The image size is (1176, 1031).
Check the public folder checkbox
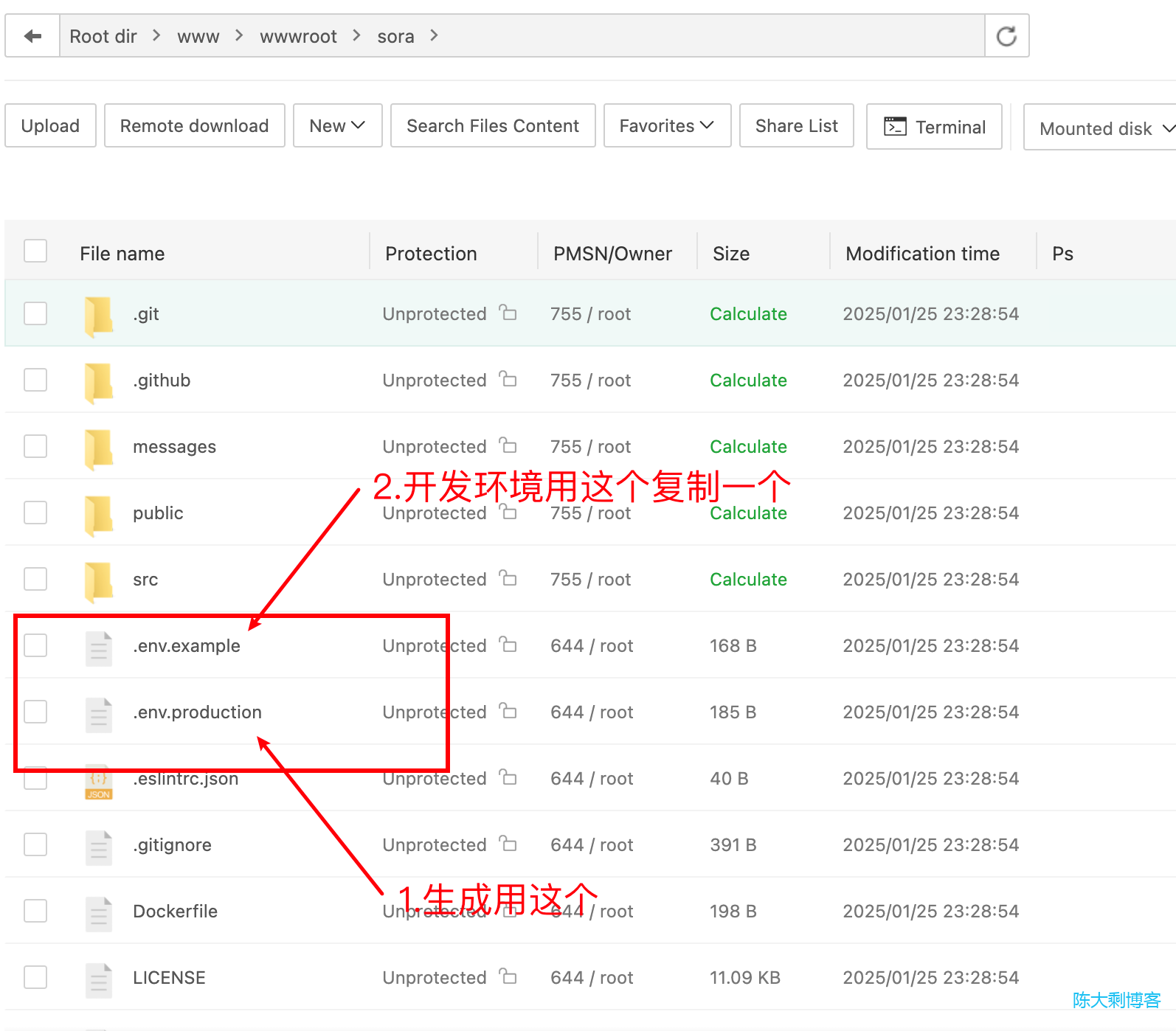[35, 513]
